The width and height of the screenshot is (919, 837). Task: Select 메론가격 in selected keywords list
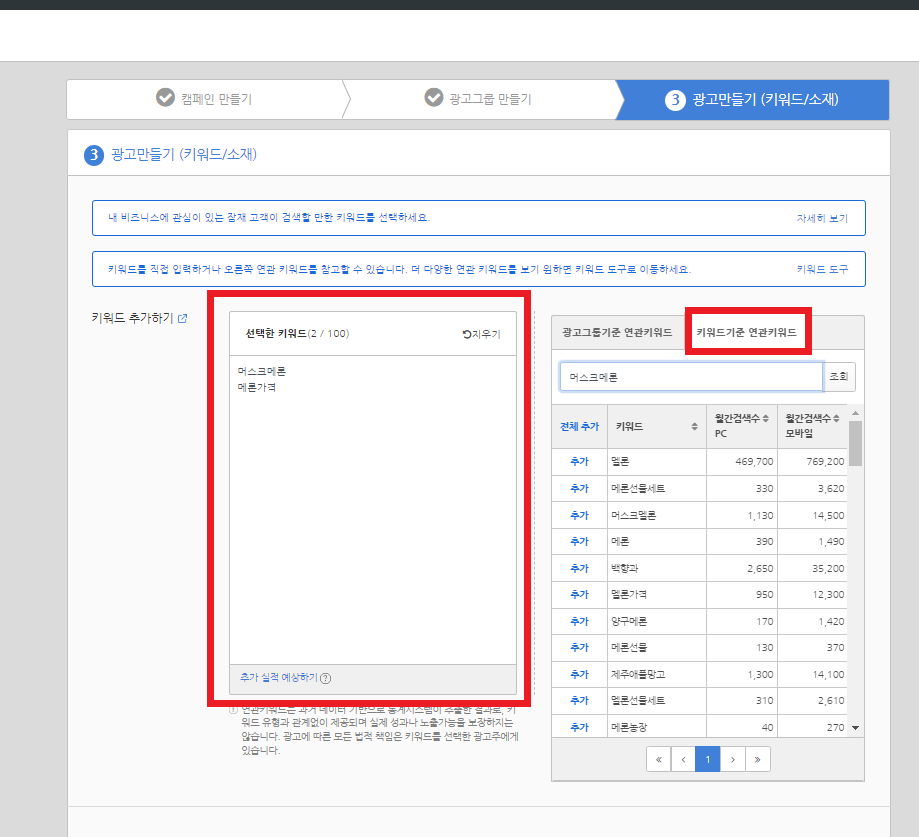tap(257, 387)
